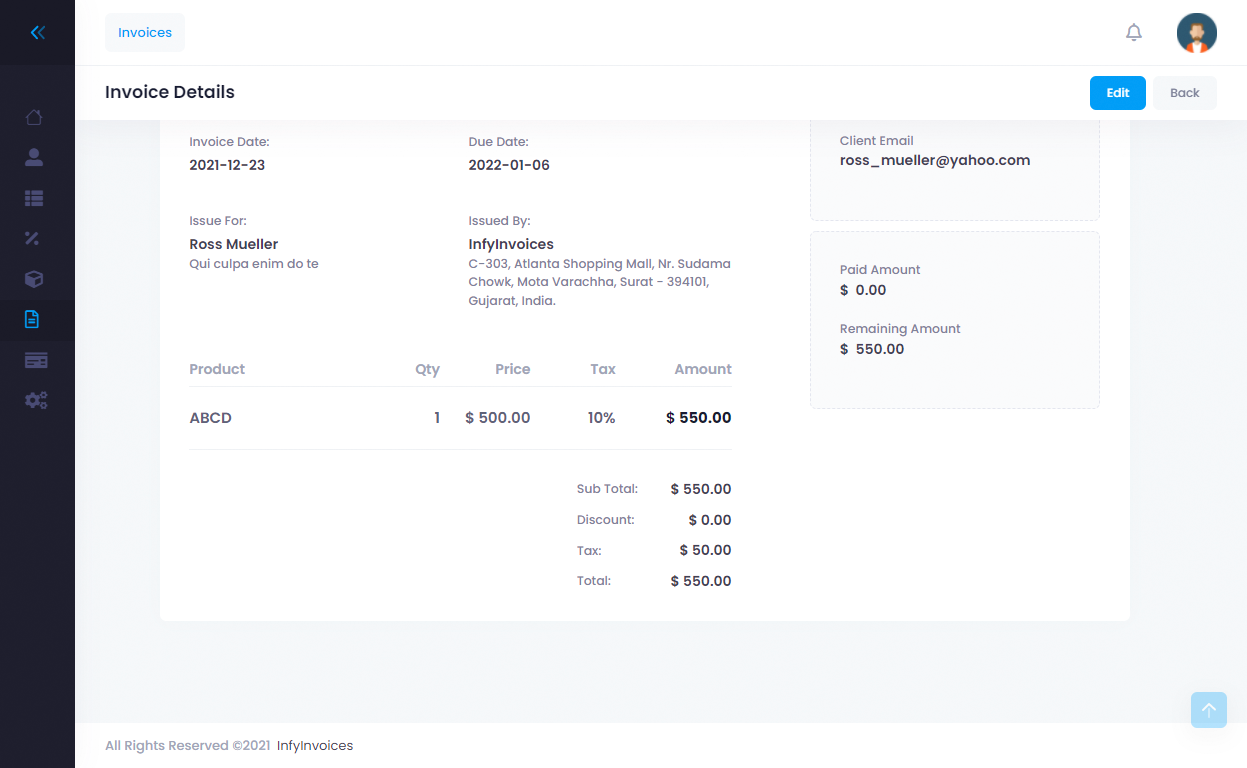Click the Amount column header
1247x768 pixels.
coord(702,369)
